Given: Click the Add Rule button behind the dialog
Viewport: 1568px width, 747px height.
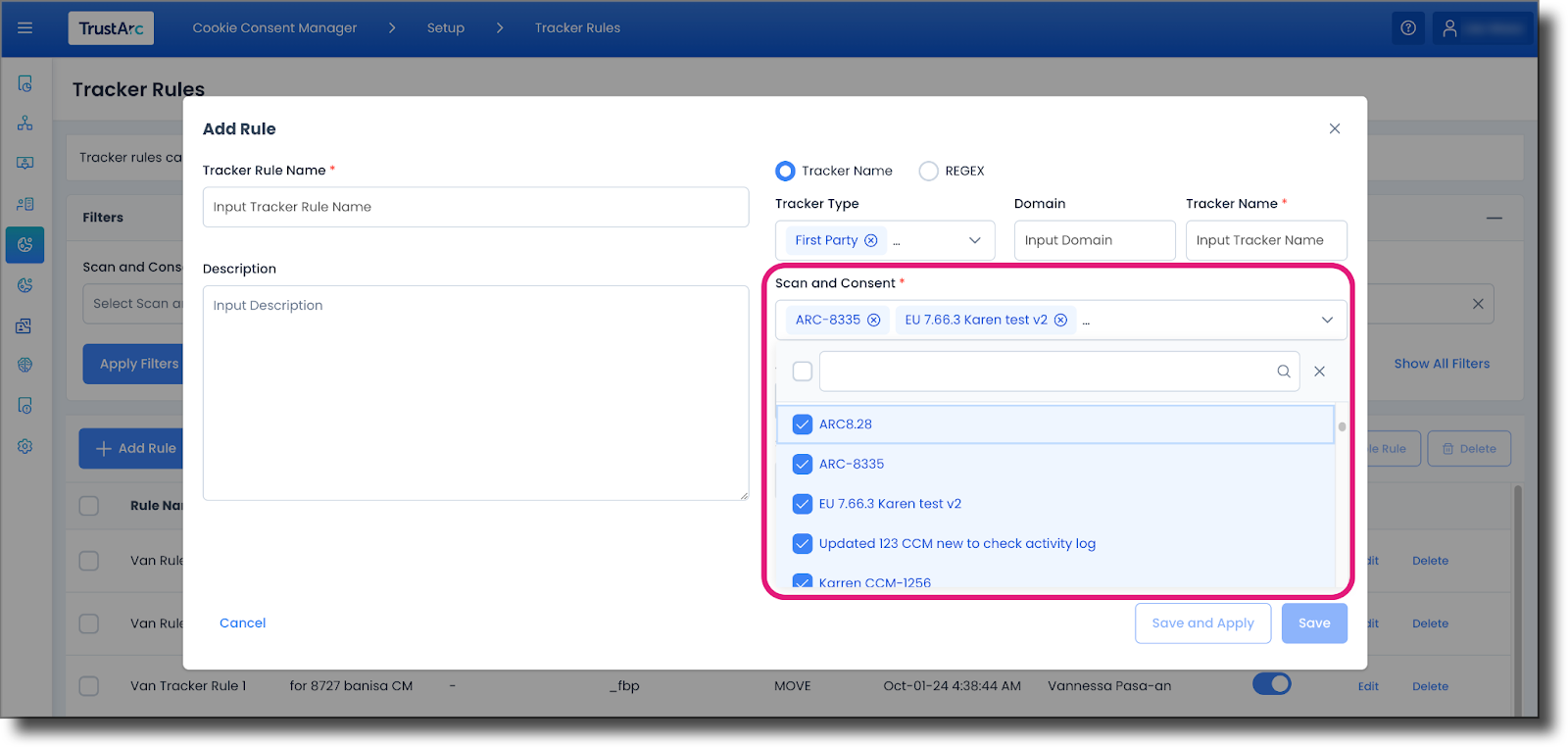Looking at the screenshot, I should 131,448.
